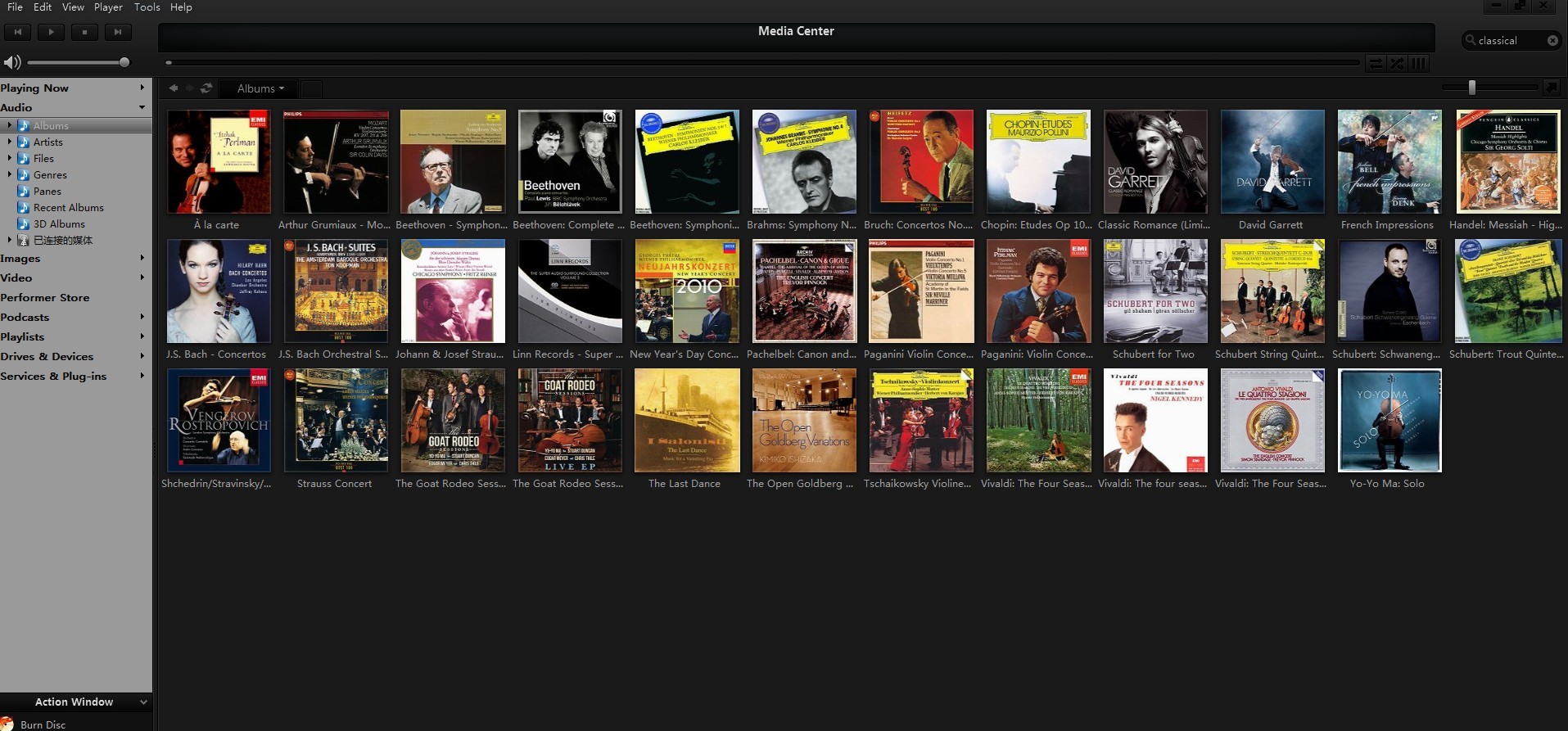
Task: Select Genres in the Audio tree
Action: coord(50,174)
